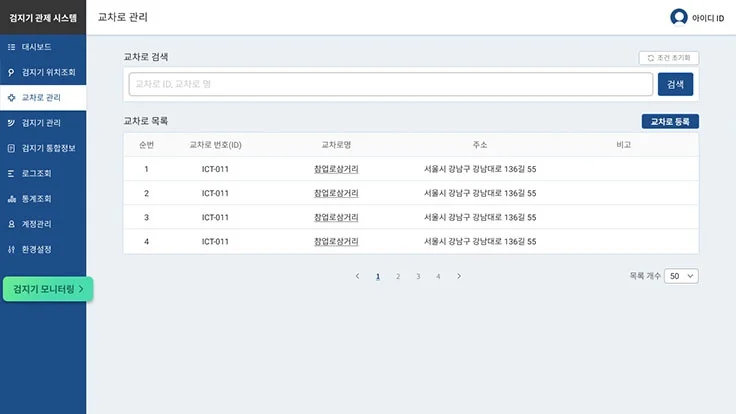Open 통계조회 menu
The height and width of the screenshot is (414, 736).
[x=43, y=199]
